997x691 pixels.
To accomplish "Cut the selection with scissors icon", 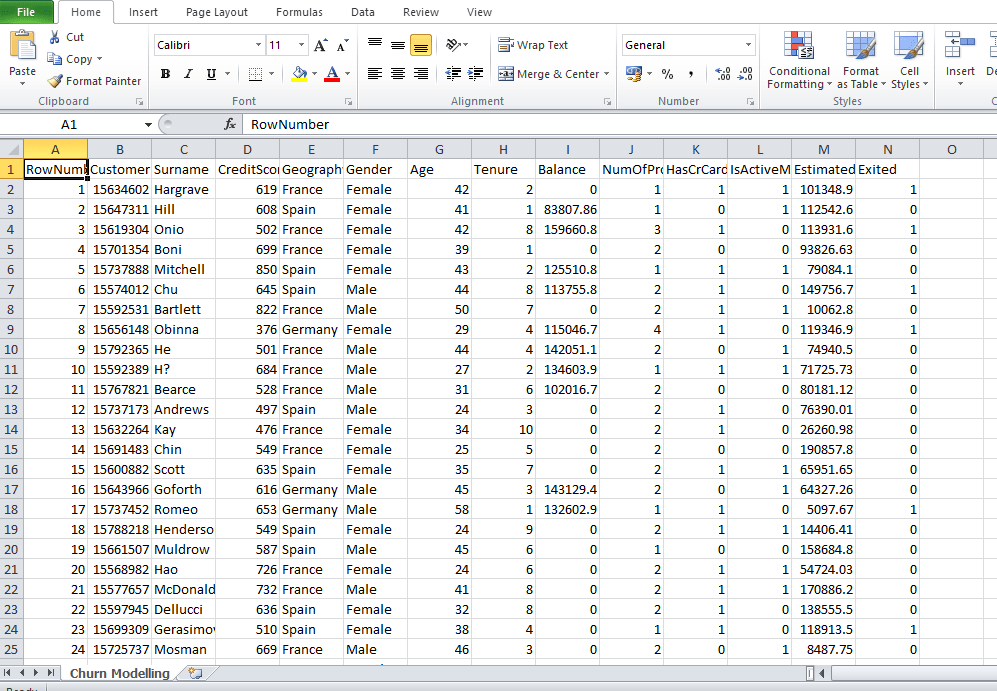I will coord(66,37).
